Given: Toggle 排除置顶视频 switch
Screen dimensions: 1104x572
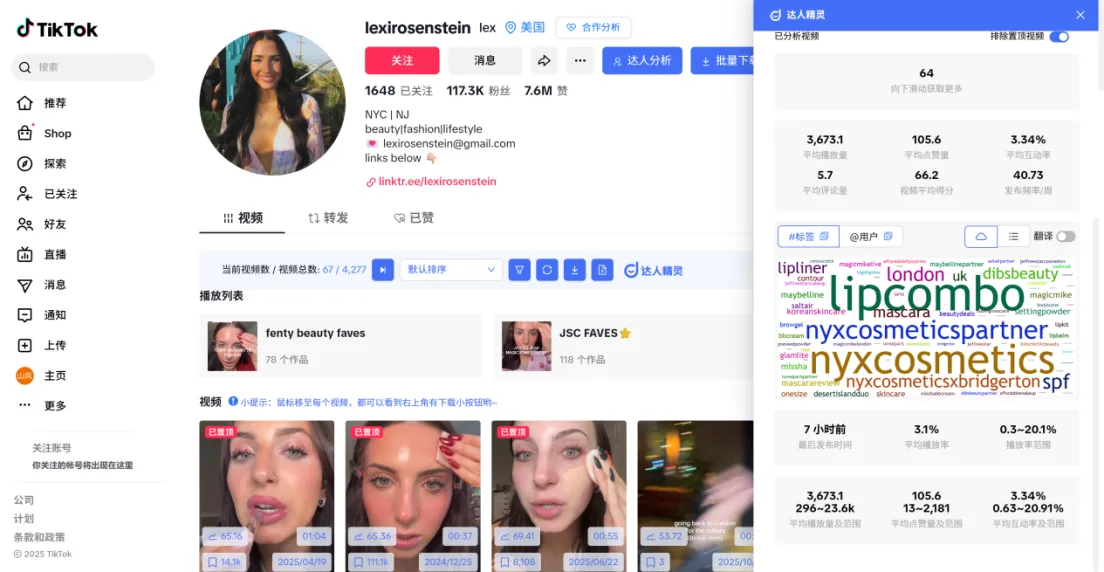Looking at the screenshot, I should (1059, 37).
